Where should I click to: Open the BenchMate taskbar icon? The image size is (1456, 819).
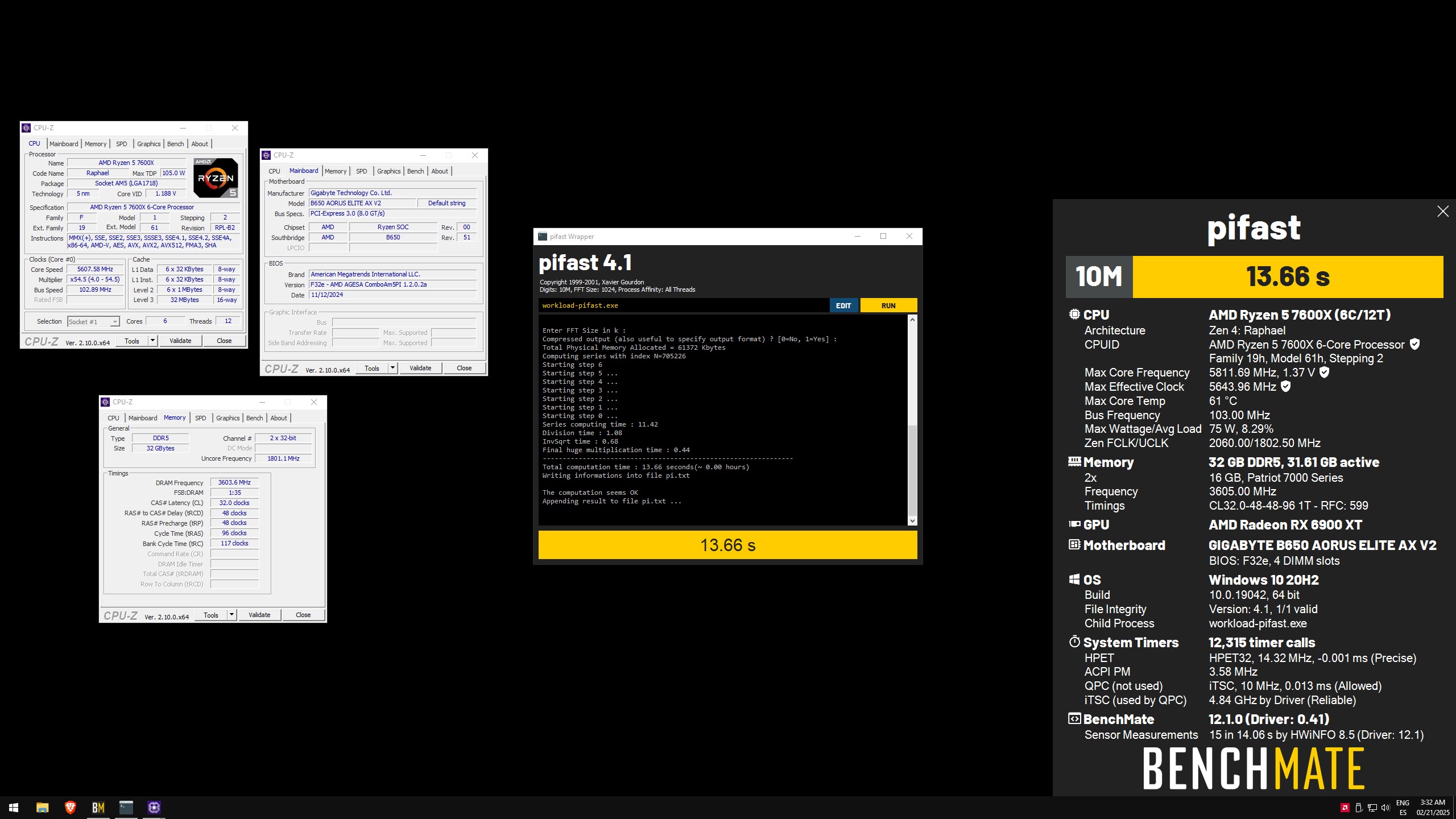[x=98, y=807]
